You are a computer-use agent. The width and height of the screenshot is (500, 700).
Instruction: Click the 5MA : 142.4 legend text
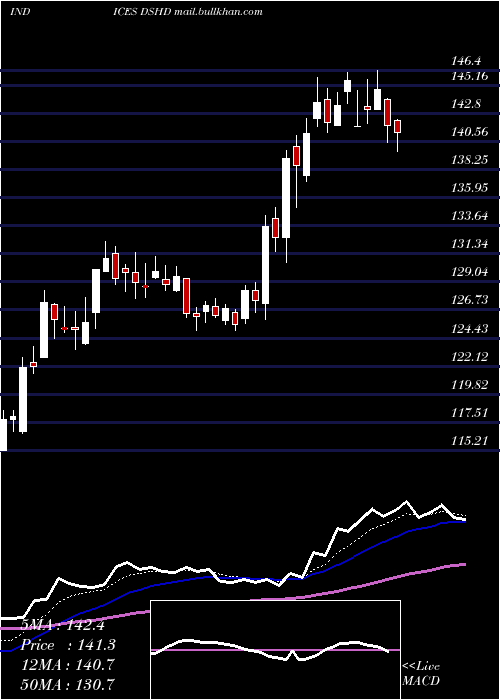tap(63, 625)
